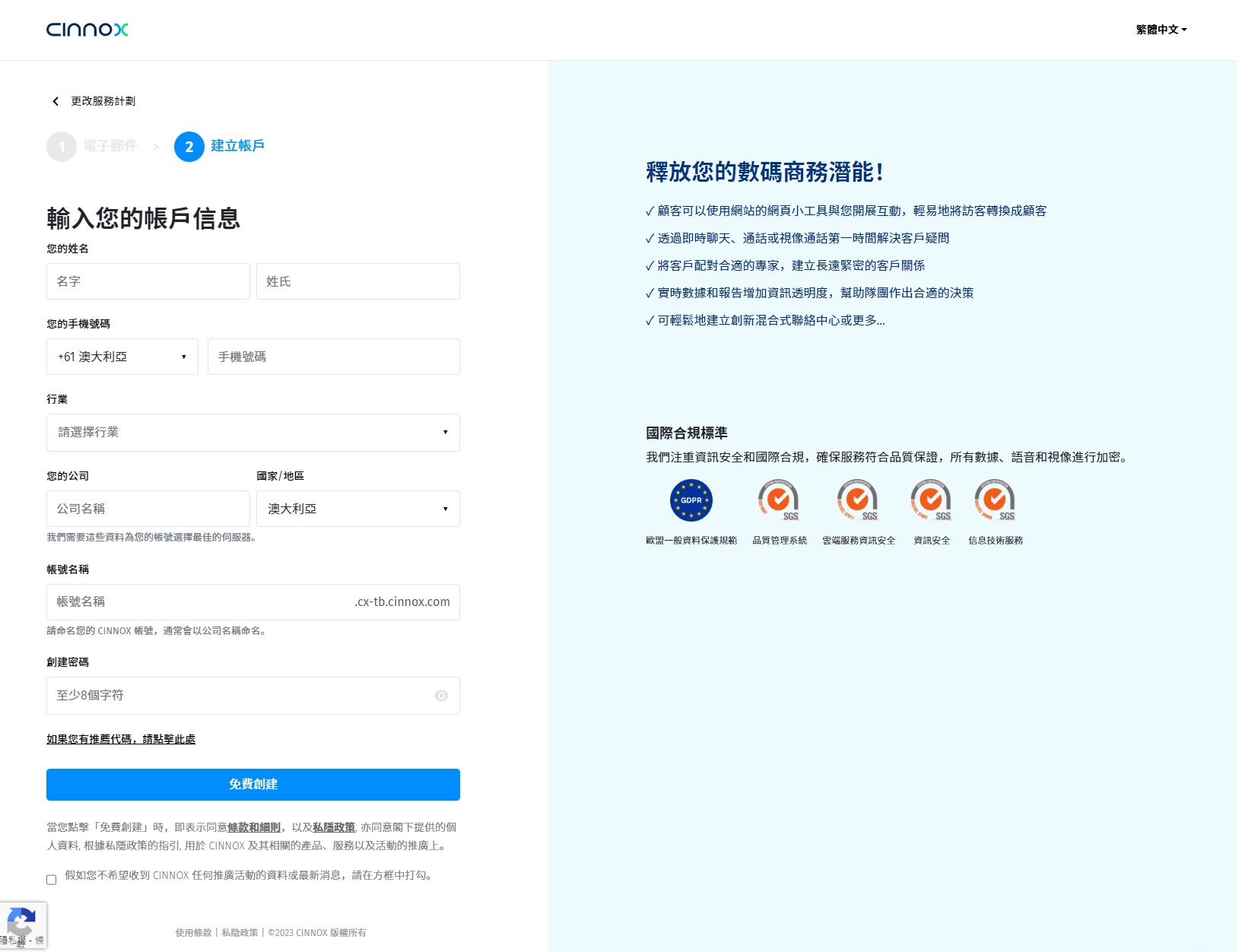Click the GDPR compliance badge
Viewport: 1239px width, 952px height.
click(691, 500)
